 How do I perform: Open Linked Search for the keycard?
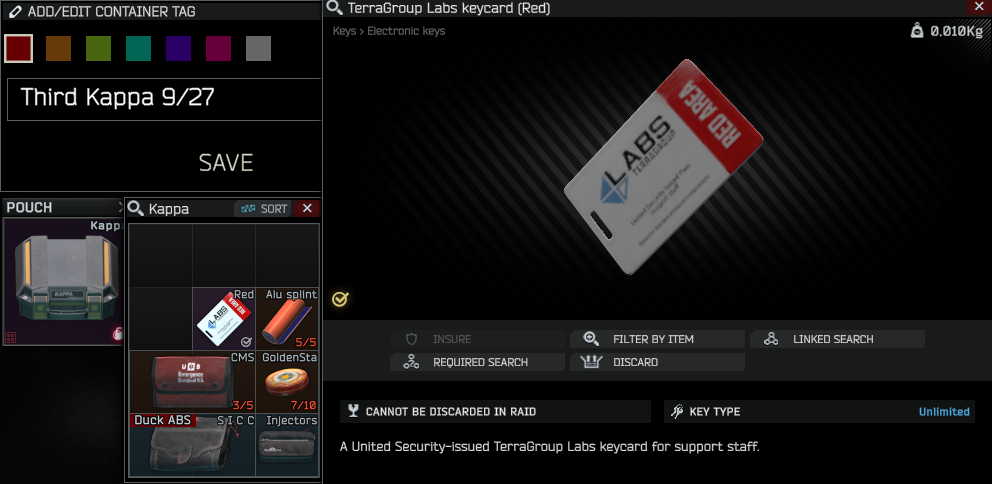pos(837,339)
